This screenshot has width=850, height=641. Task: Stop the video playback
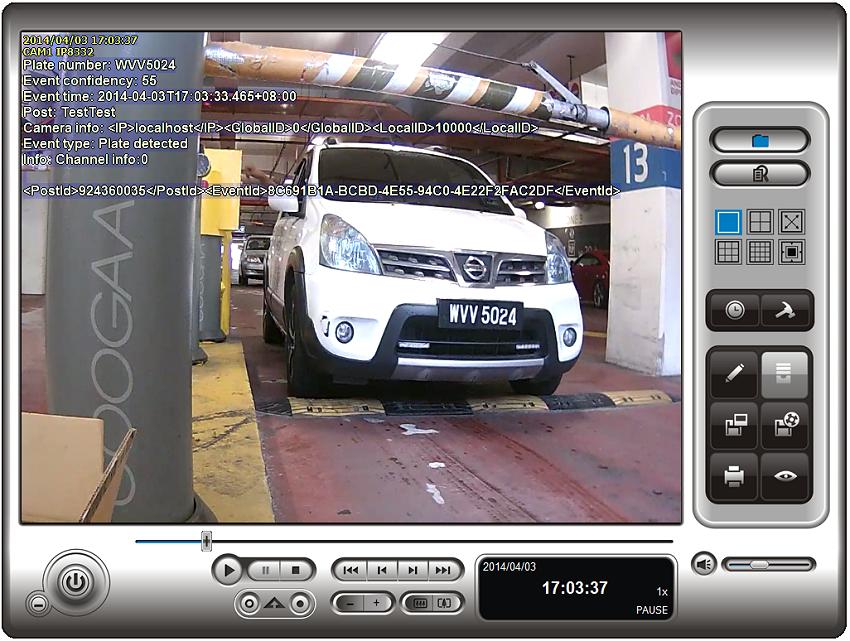tap(296, 570)
